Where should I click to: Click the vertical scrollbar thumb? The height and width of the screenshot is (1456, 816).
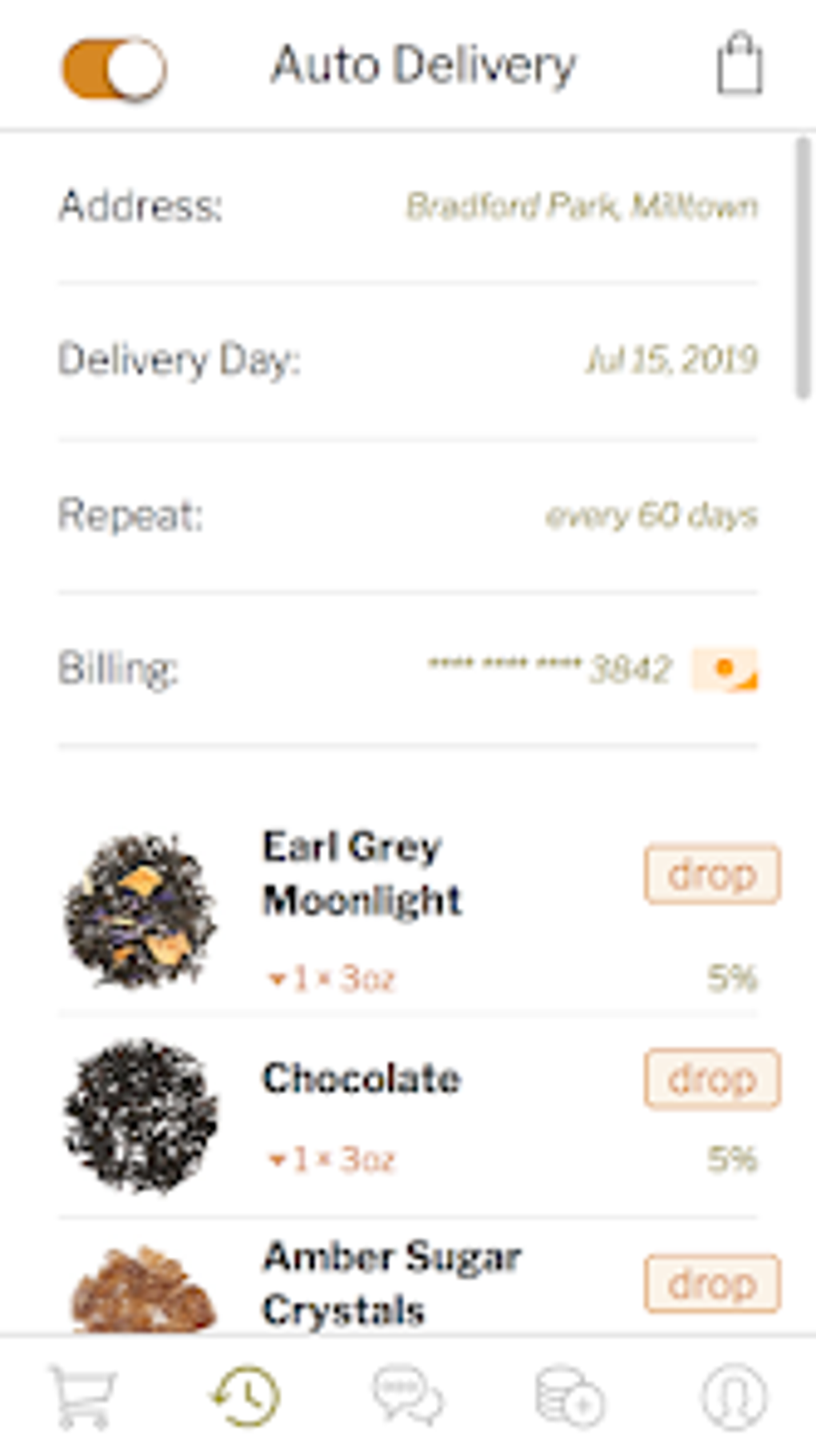(802, 268)
